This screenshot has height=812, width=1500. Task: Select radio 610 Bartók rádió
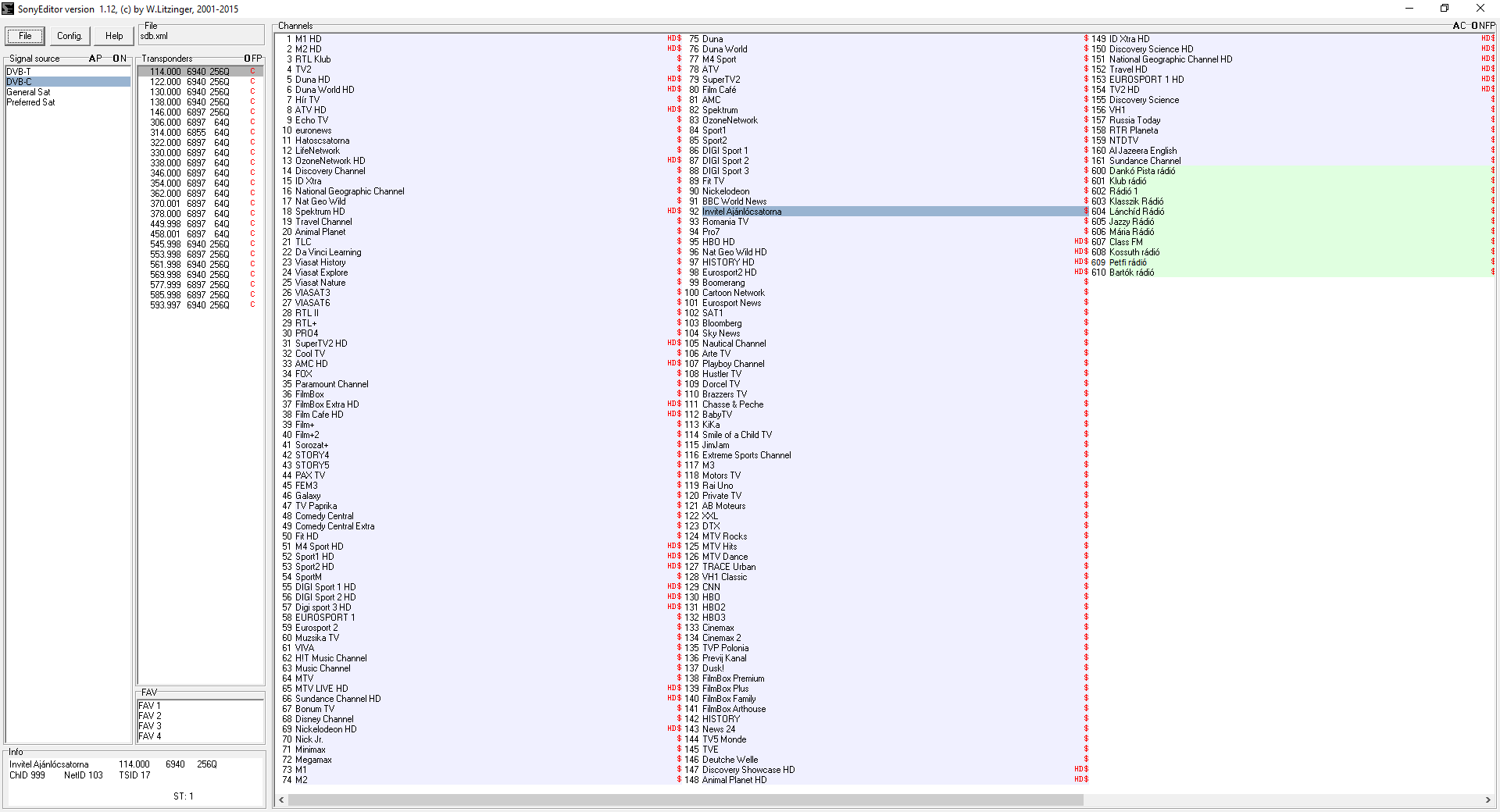(1292, 272)
